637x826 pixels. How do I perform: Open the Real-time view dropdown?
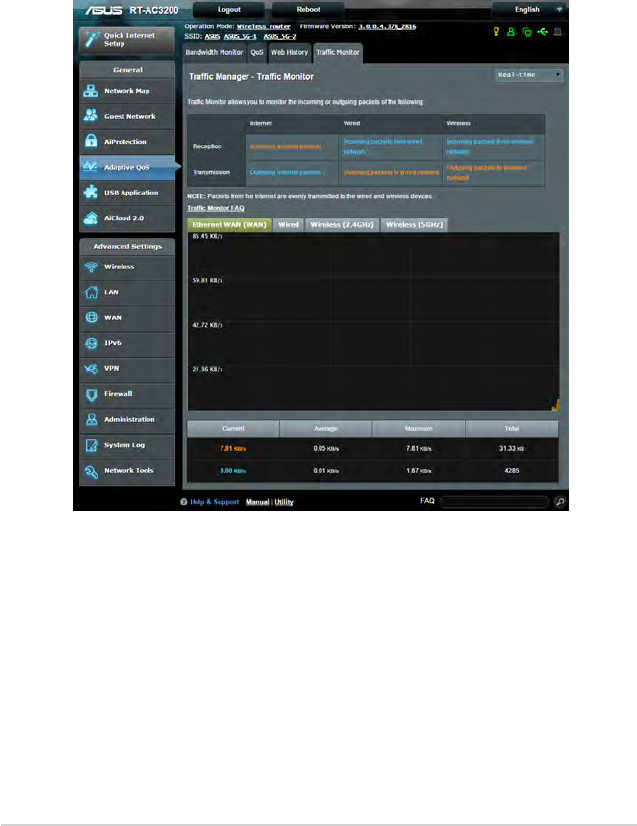[x=529, y=75]
